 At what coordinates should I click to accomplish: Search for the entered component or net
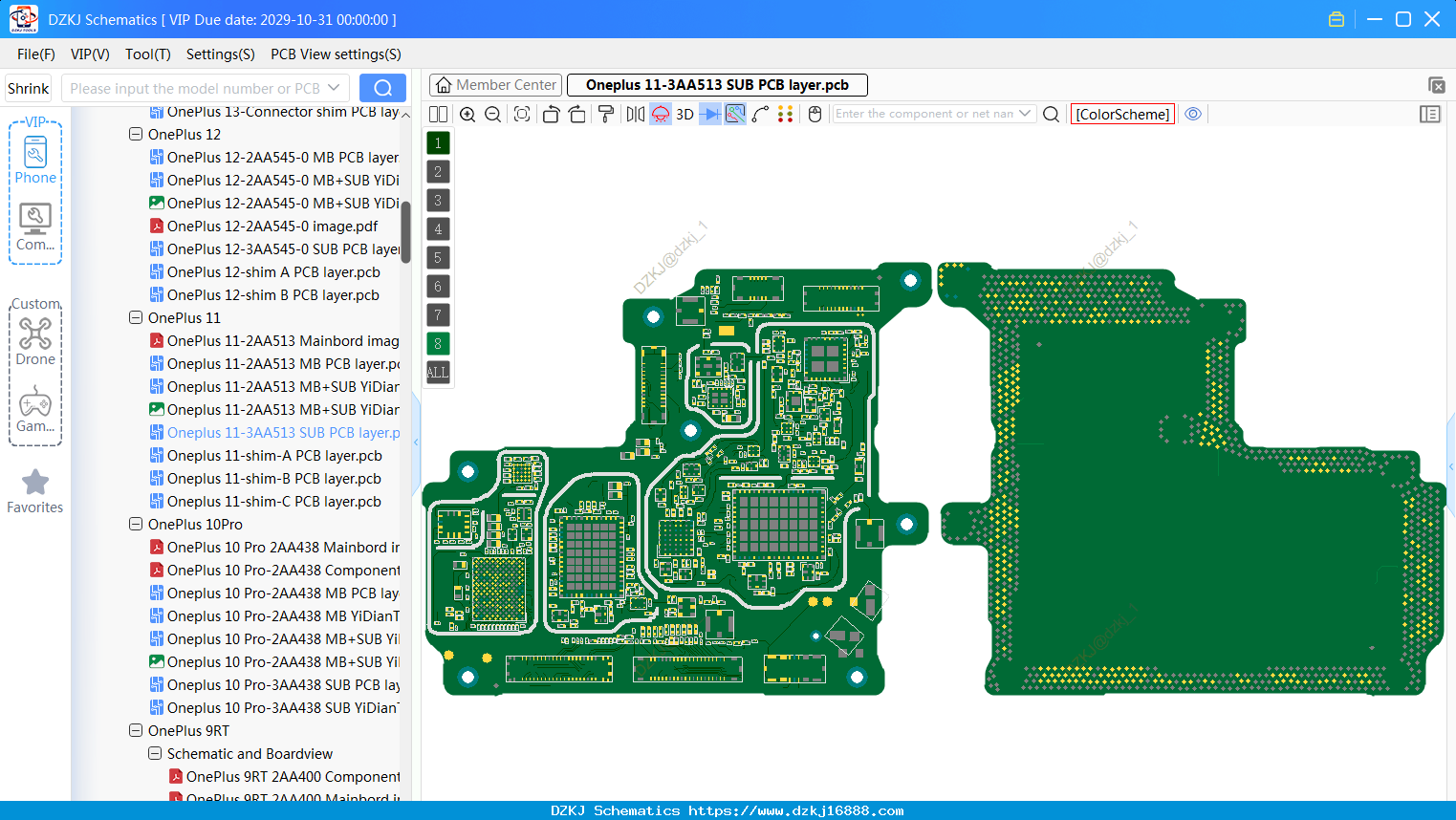click(x=1051, y=114)
